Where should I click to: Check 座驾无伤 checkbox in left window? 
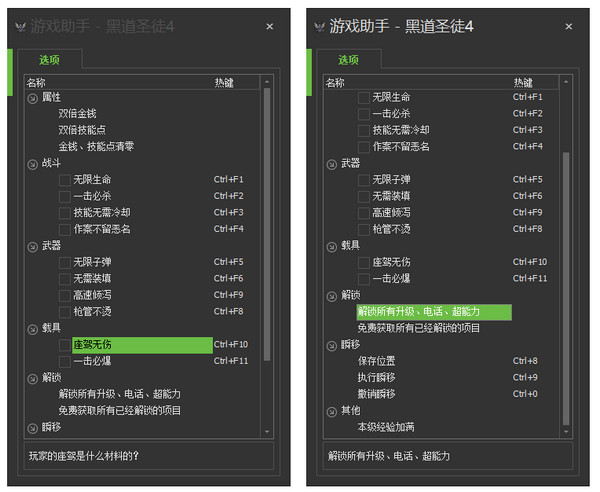[x=65, y=345]
